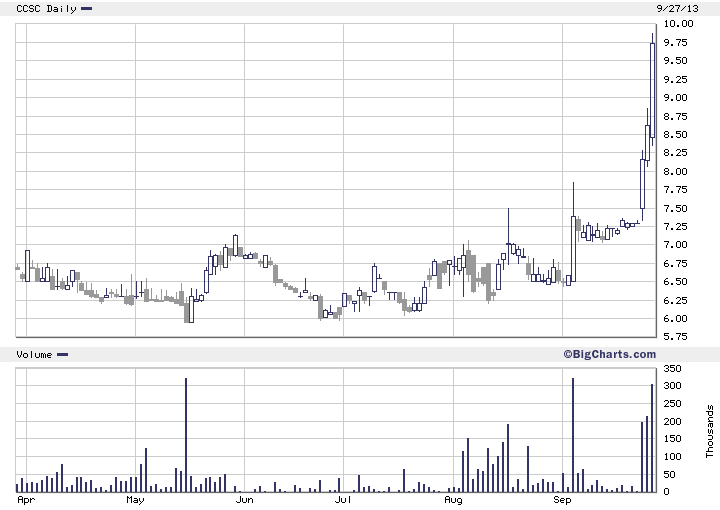Click the 10.00 price axis label
Image resolution: width=720 pixels, height=510 pixels.
[678, 24]
